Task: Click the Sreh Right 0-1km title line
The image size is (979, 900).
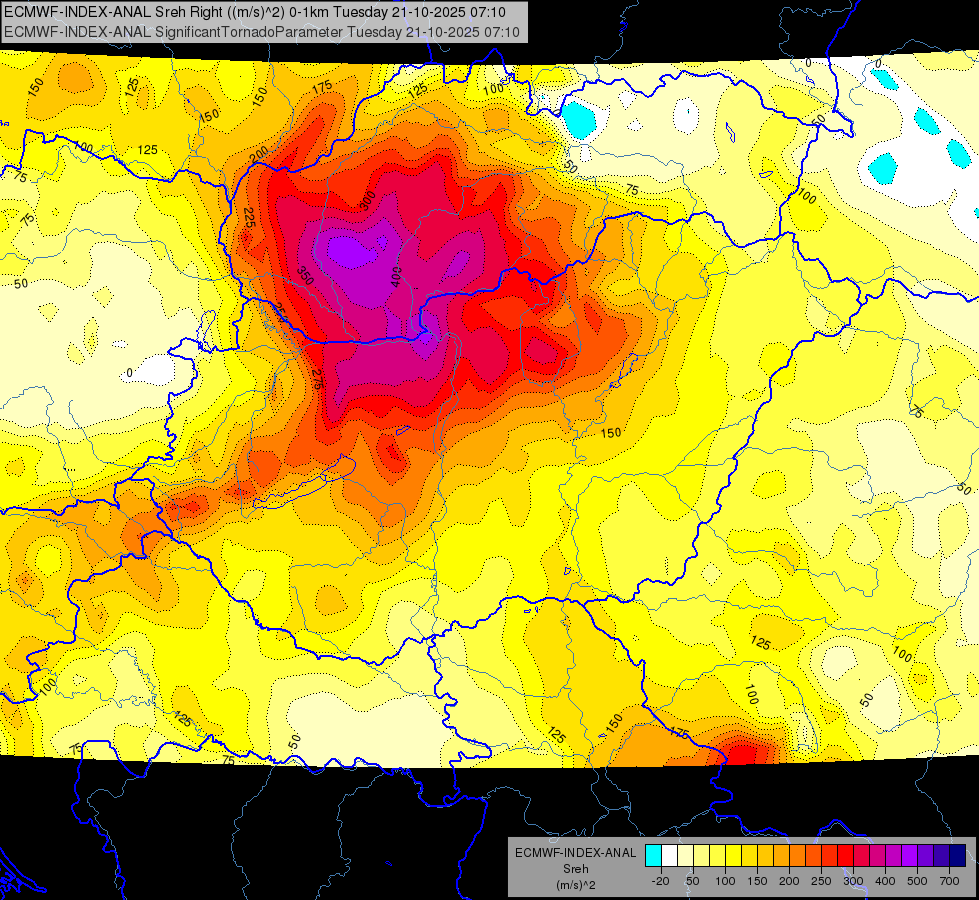Action: coord(255,12)
